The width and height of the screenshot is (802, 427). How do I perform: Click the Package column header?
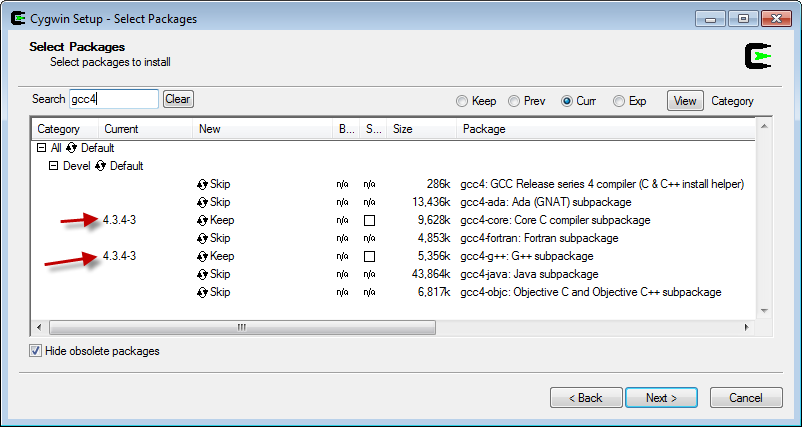[x=606, y=129]
